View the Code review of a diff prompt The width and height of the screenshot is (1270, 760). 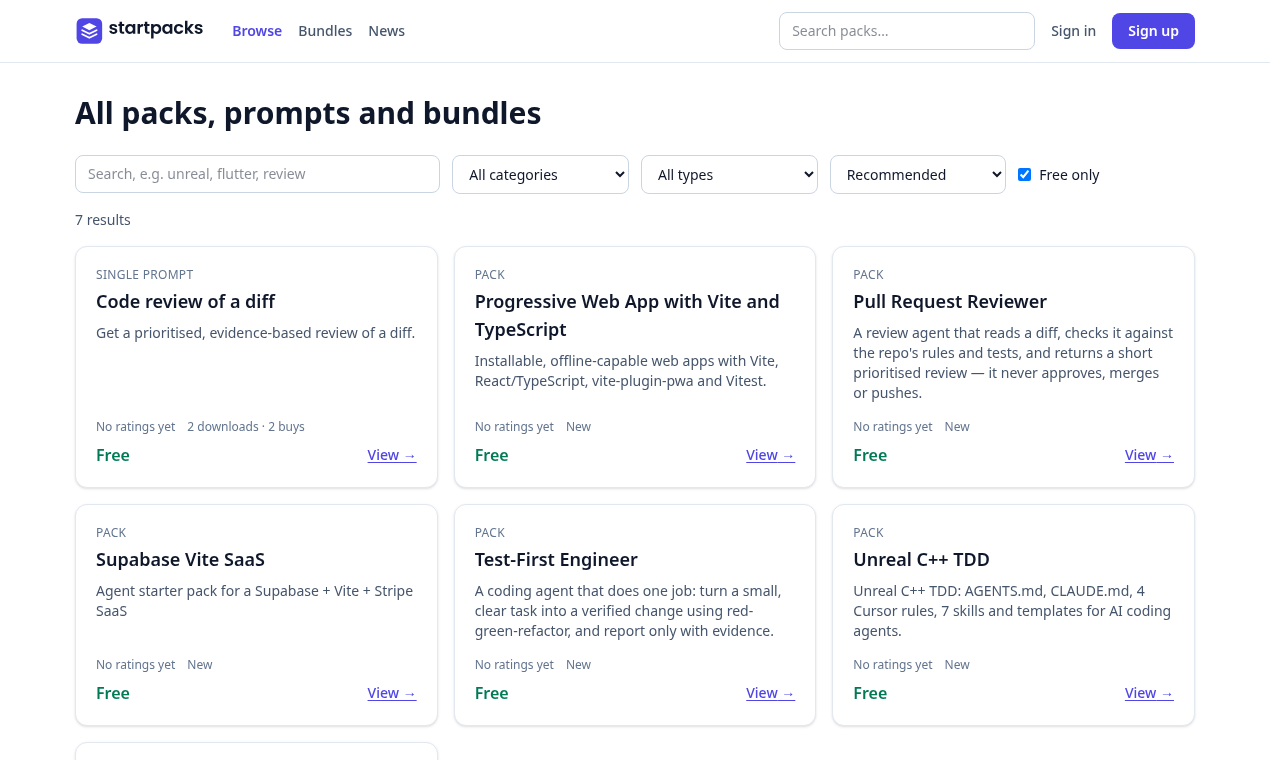(x=392, y=455)
